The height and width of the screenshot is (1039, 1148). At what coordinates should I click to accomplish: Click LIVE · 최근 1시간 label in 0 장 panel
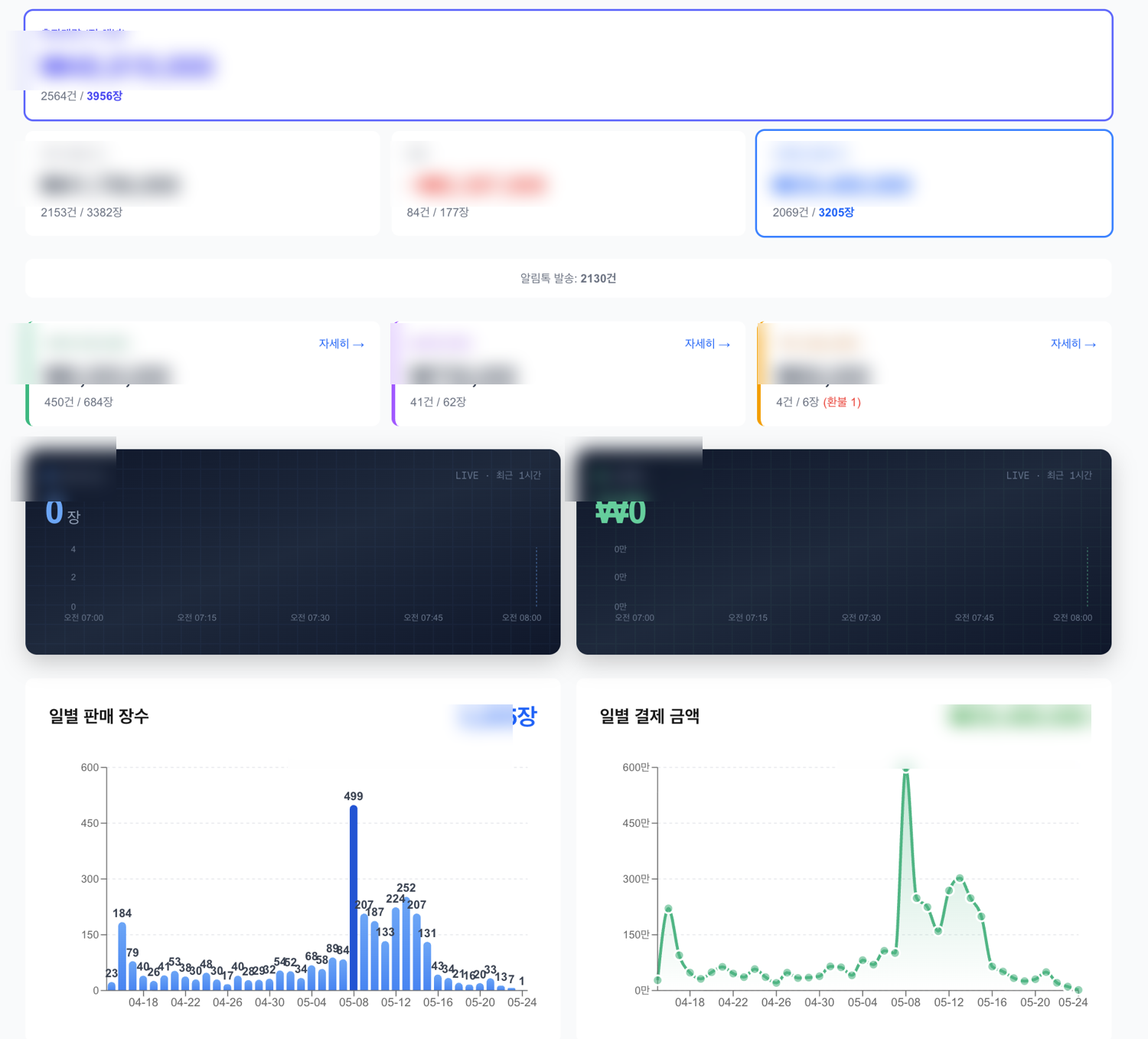click(498, 475)
